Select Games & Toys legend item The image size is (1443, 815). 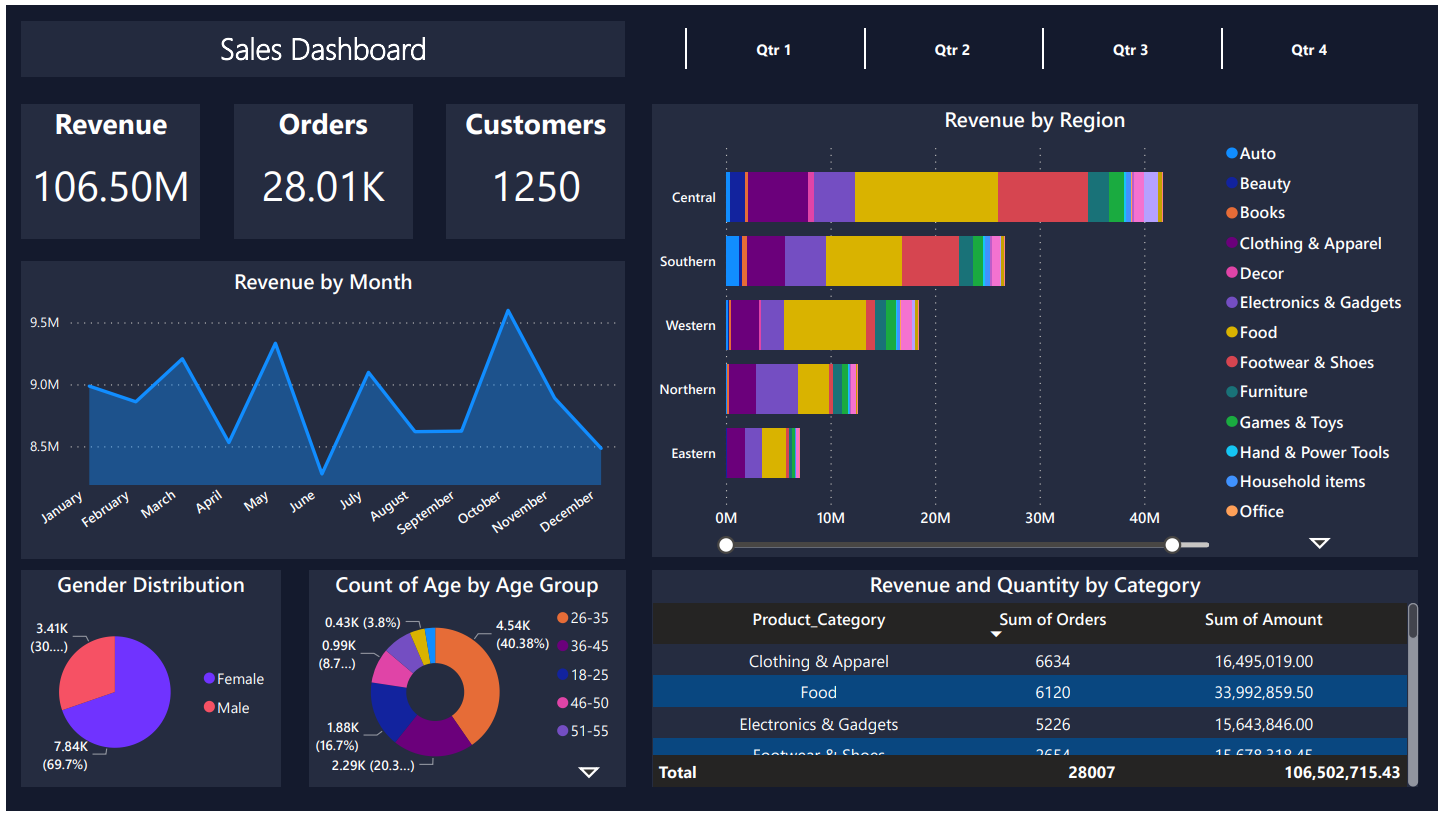pyautogui.click(x=1285, y=422)
